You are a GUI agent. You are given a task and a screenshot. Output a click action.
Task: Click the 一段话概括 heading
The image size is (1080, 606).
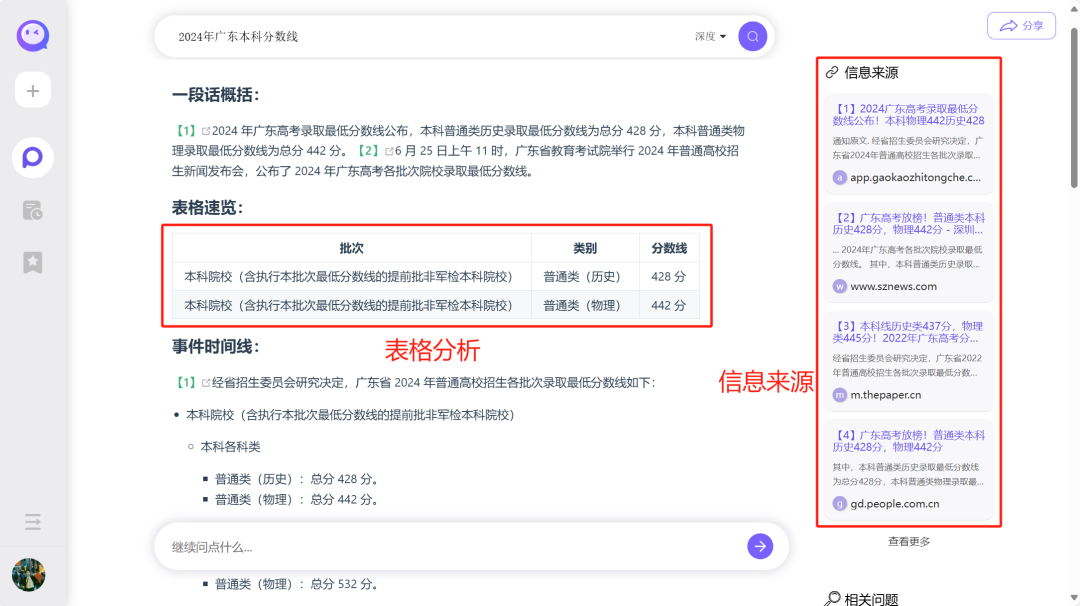(x=216, y=95)
